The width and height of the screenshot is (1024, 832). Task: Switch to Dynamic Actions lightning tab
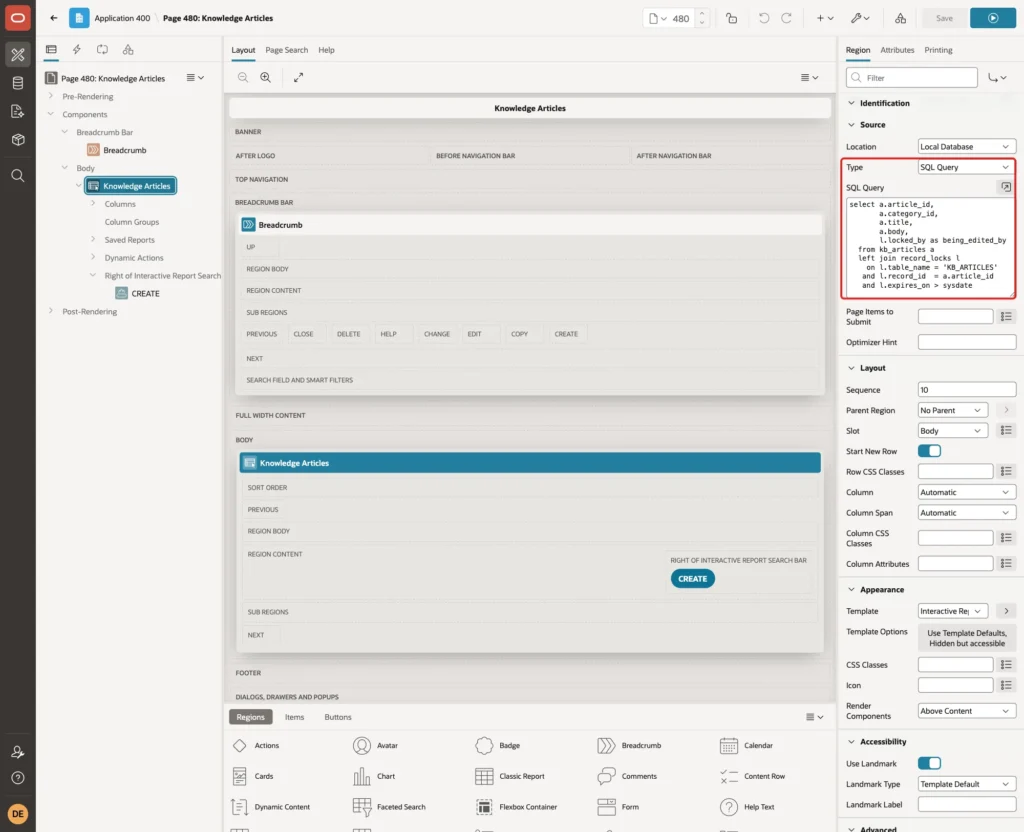pos(76,50)
